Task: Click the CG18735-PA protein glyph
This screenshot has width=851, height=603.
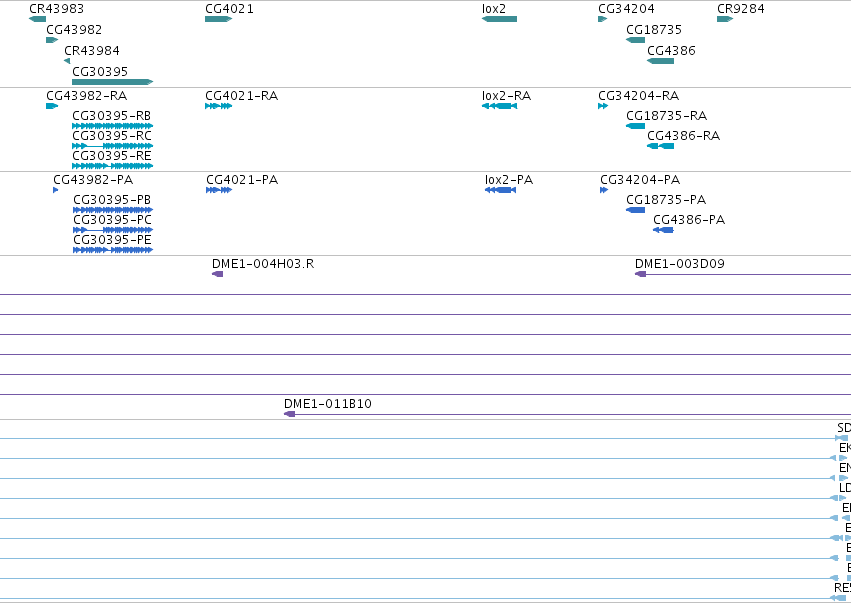Action: 636,210
